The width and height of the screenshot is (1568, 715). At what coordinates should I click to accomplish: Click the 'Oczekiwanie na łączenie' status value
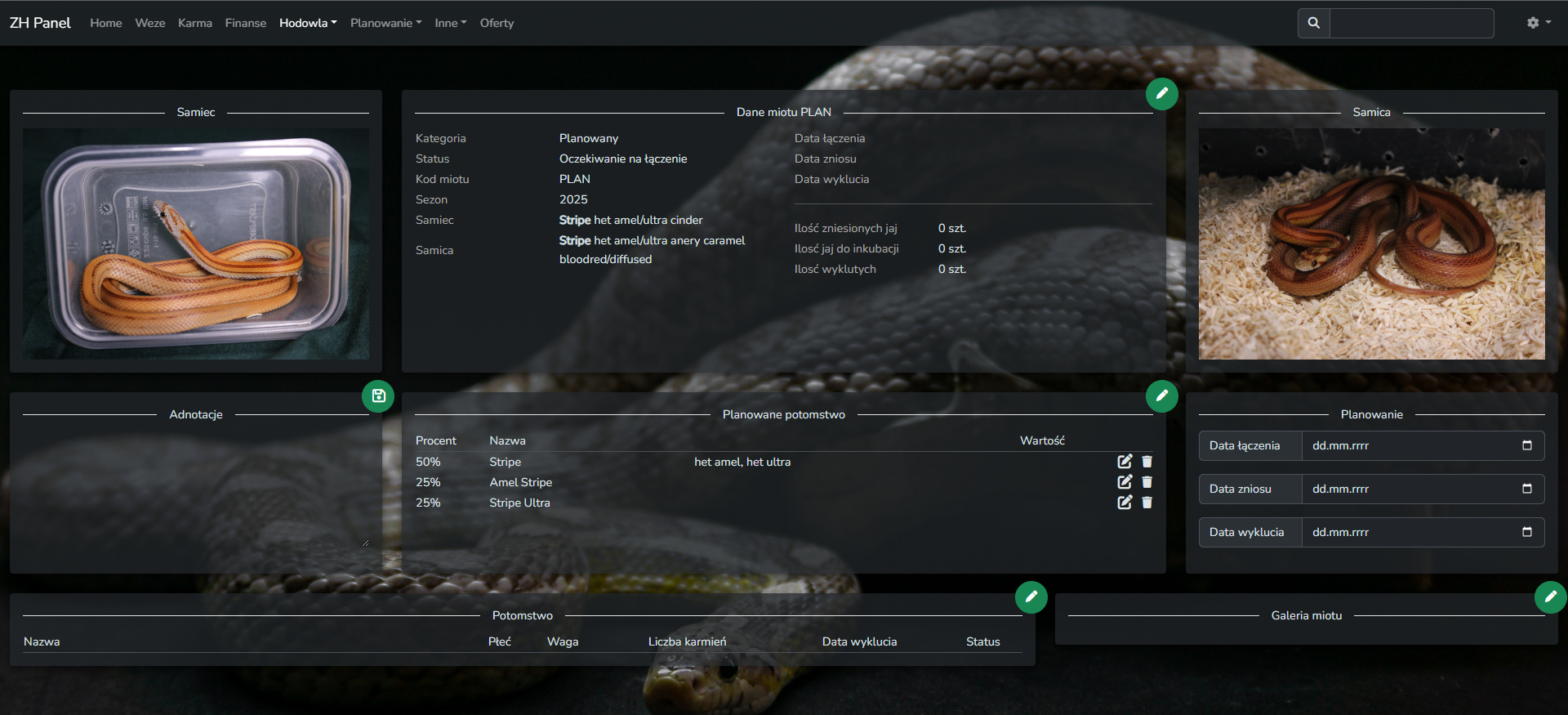coord(623,159)
